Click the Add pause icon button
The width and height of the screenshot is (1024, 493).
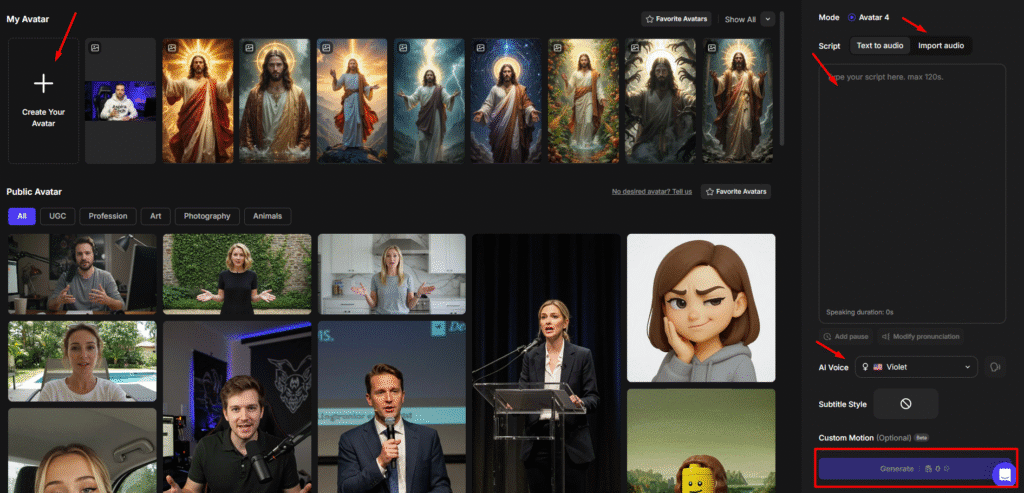point(828,337)
